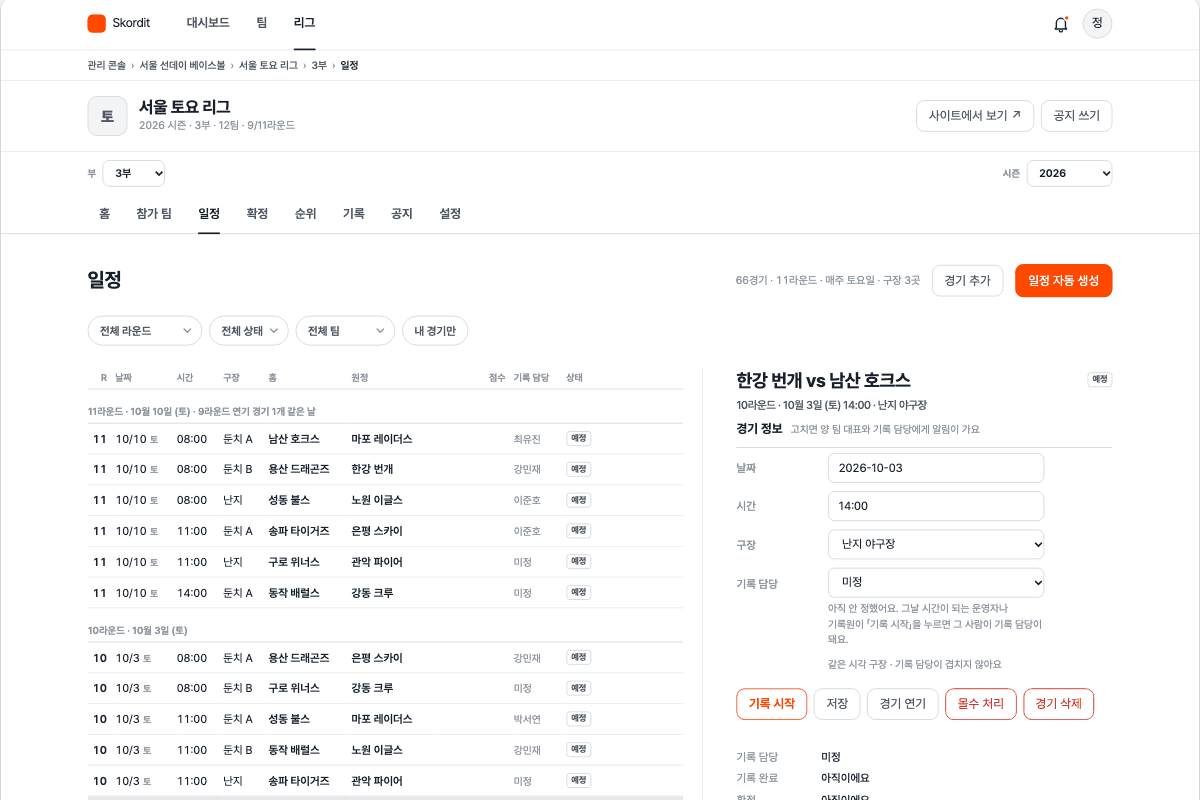Viewport: 1200px width, 800px height.
Task: Select match 남산 호크스 vs 마포 레이더스
Action: tap(385, 439)
